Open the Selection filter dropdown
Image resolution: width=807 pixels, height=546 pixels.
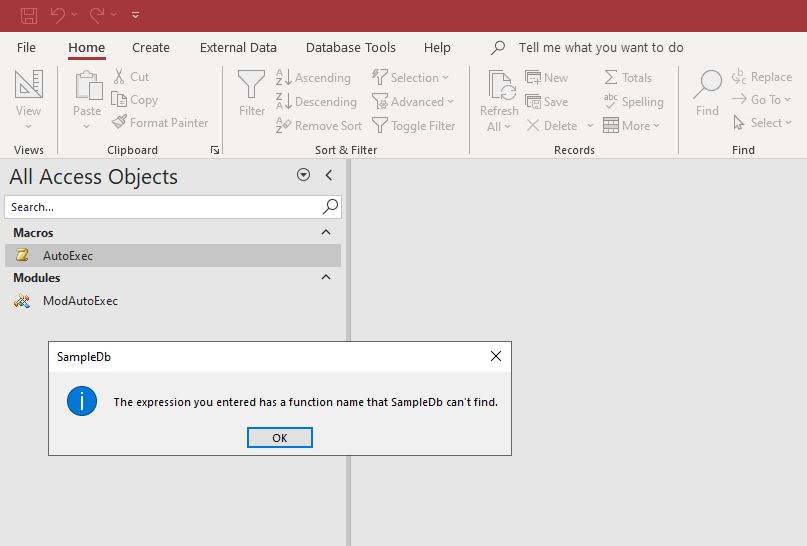[410, 78]
